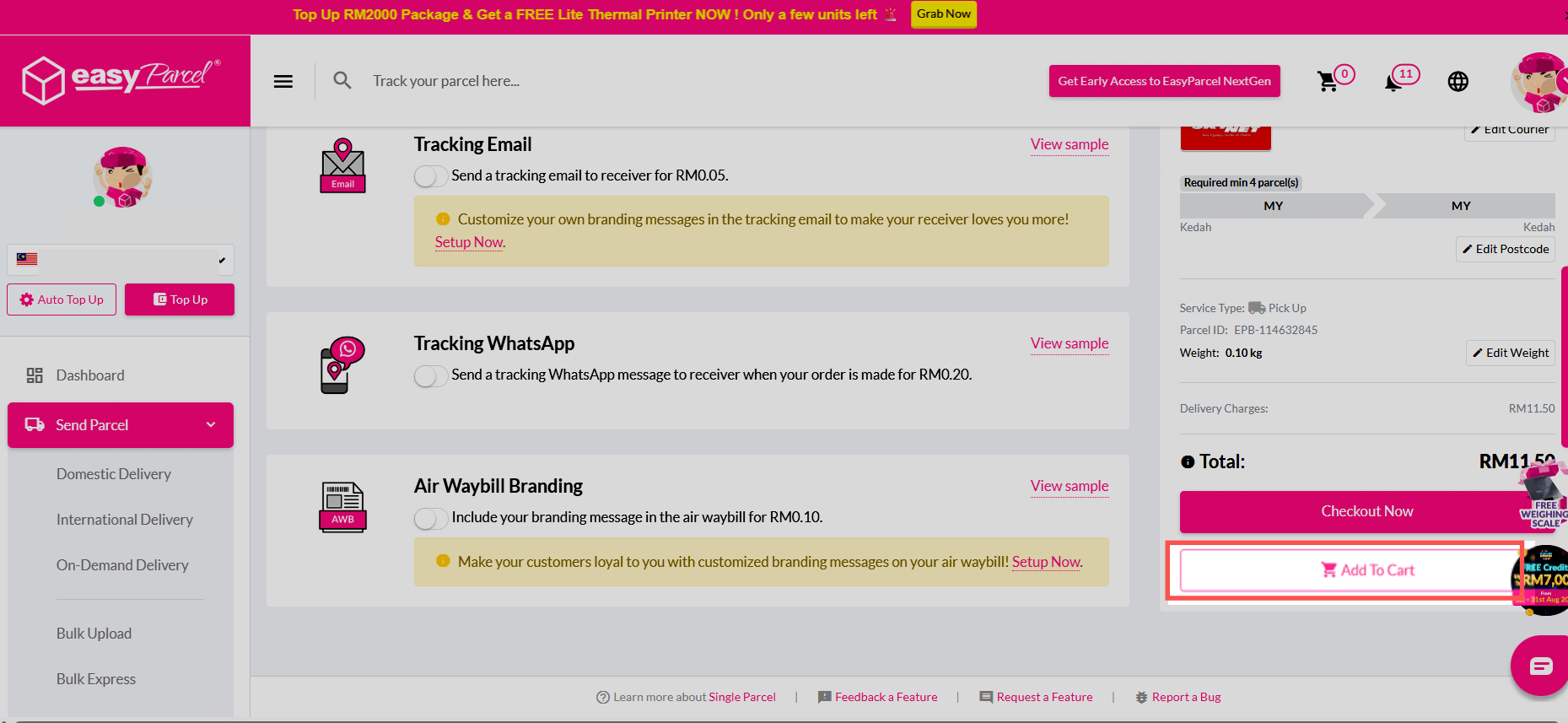Screen dimensions: 1568x723
Task: Click the Dashboard grid icon
Action: pos(35,375)
